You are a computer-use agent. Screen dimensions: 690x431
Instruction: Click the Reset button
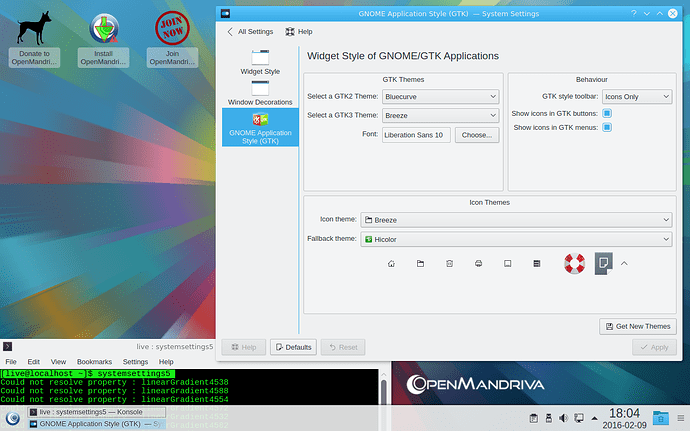click(x=343, y=347)
